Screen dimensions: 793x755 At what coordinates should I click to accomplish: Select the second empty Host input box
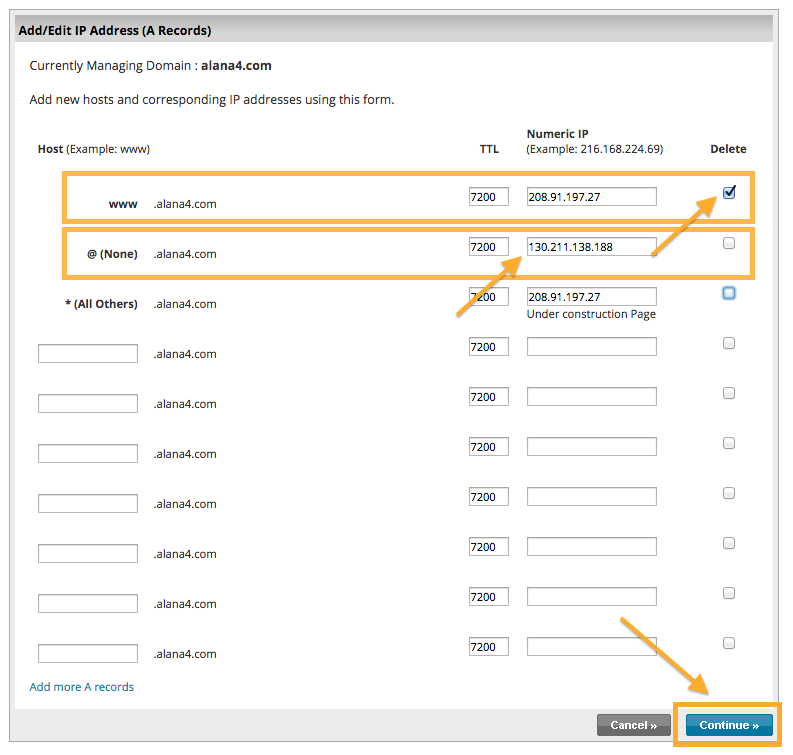click(x=88, y=404)
